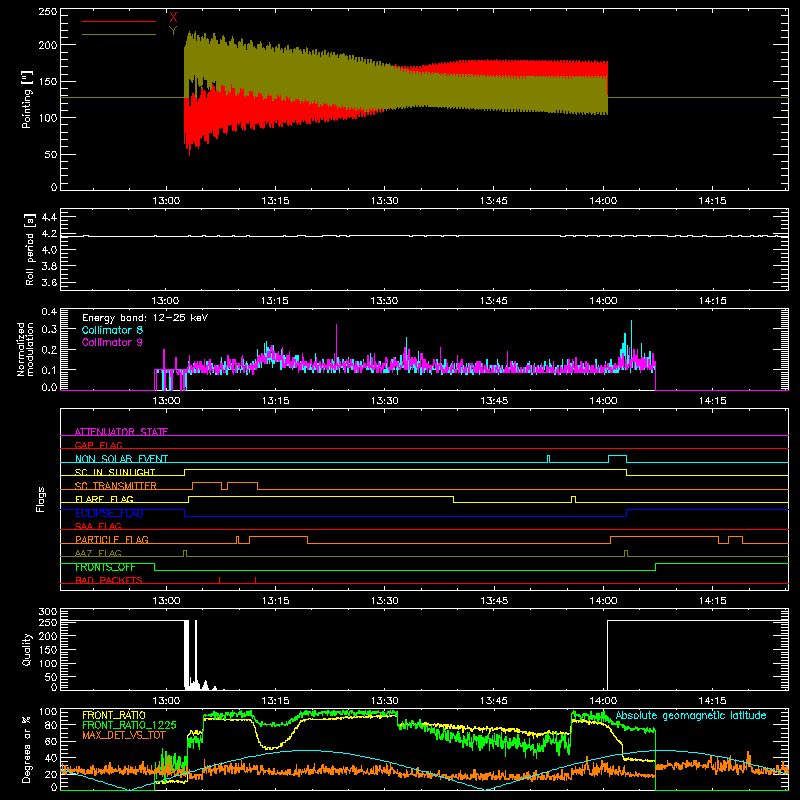Select the ATTENUATOR_STATE flag label

[x=121, y=432]
